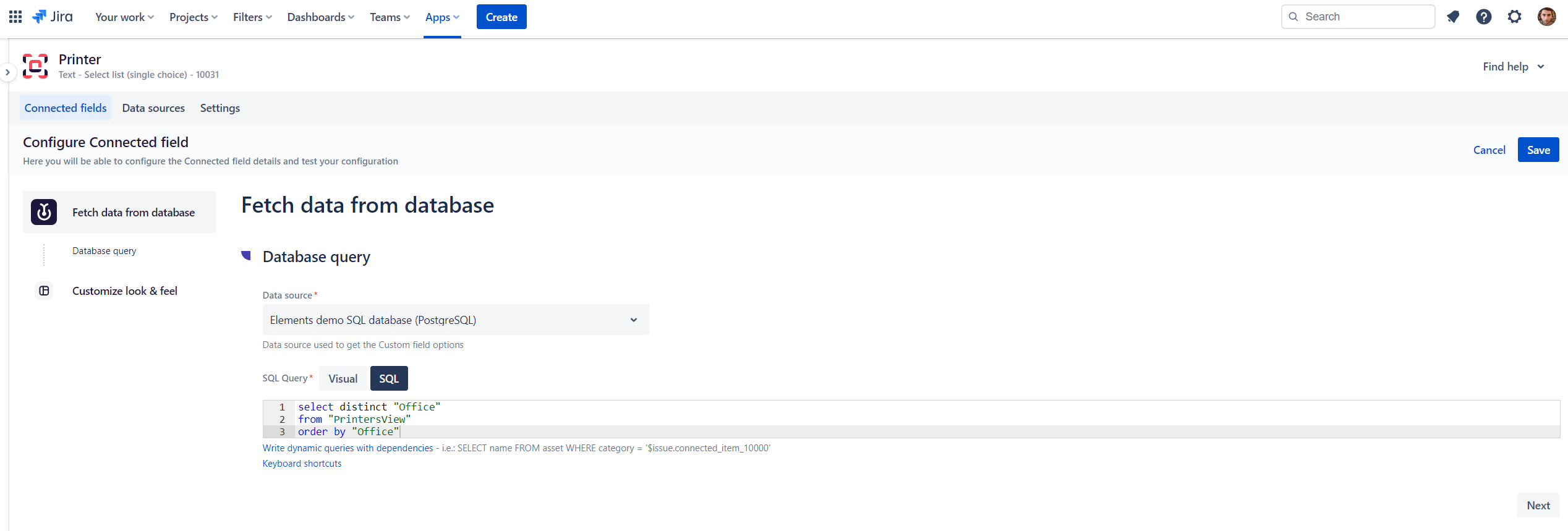
Task: Switch query editor to SQL mode
Action: (388, 378)
